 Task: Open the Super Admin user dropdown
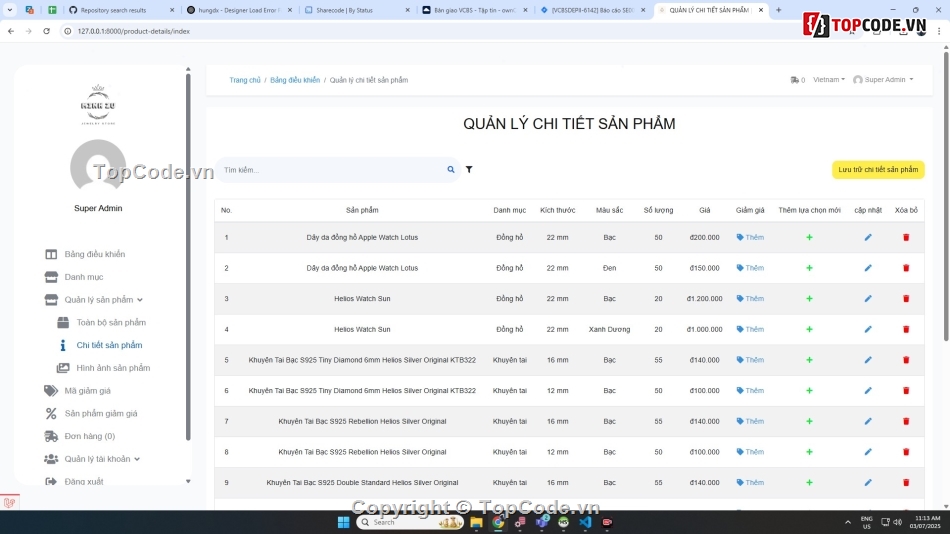[883, 80]
